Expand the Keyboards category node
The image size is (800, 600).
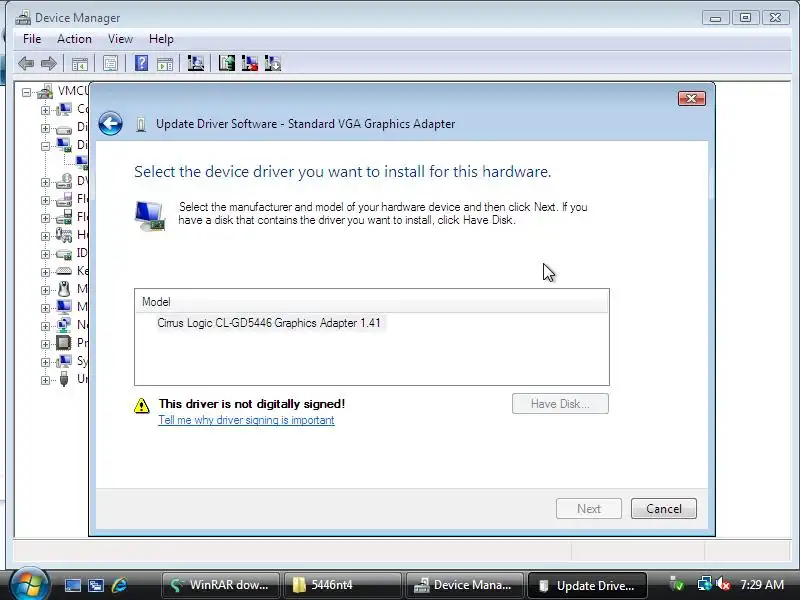pyautogui.click(x=45, y=272)
